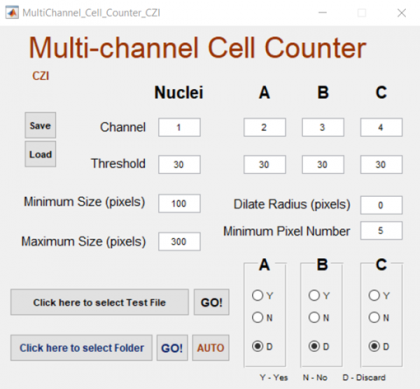This screenshot has width=420, height=389.
Task: Start the test file run with GO!
Action: click(x=211, y=302)
